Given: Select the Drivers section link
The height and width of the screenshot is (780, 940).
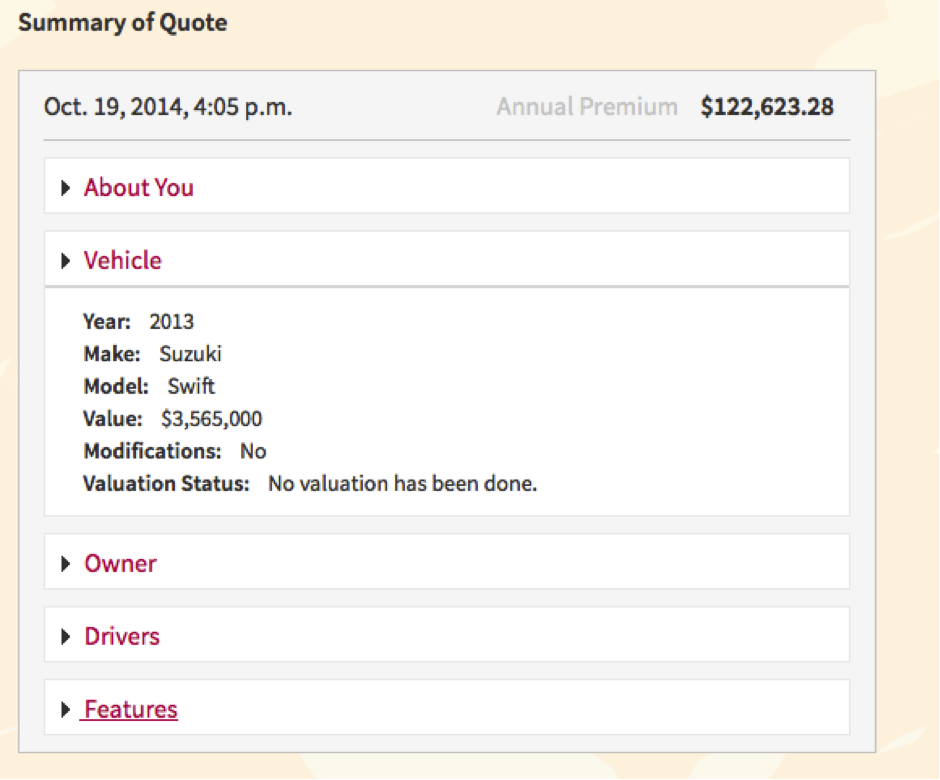Looking at the screenshot, I should pyautogui.click(x=122, y=637).
